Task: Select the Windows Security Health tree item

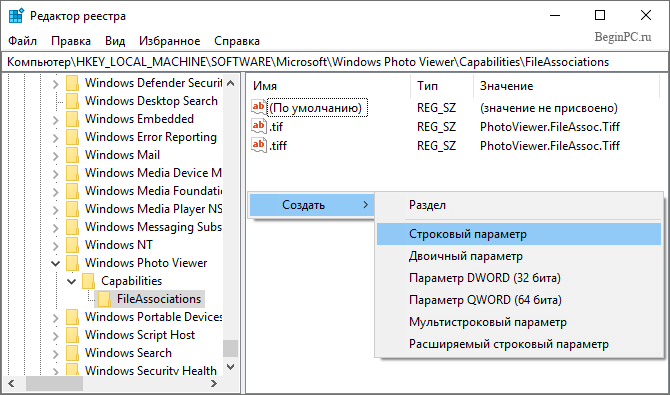Action: tap(150, 370)
